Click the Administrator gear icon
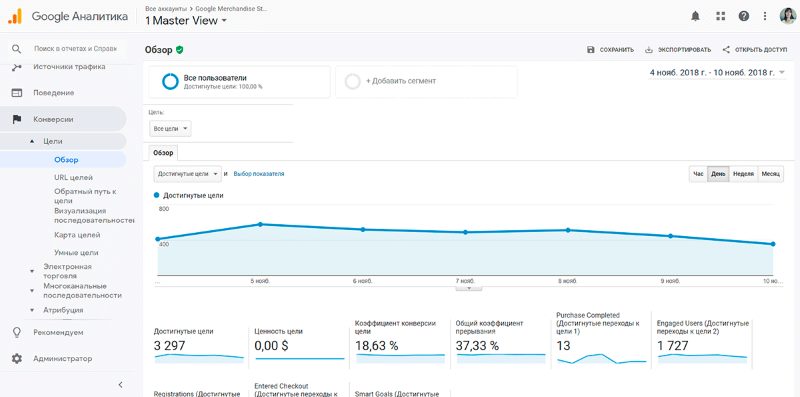The width and height of the screenshot is (800, 397). tap(17, 359)
